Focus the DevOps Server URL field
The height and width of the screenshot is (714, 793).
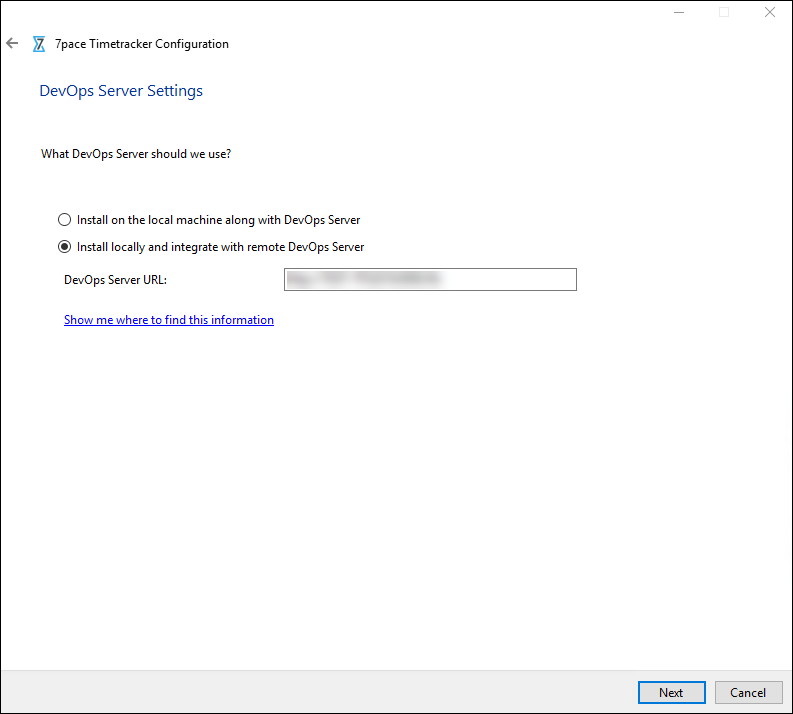point(430,280)
